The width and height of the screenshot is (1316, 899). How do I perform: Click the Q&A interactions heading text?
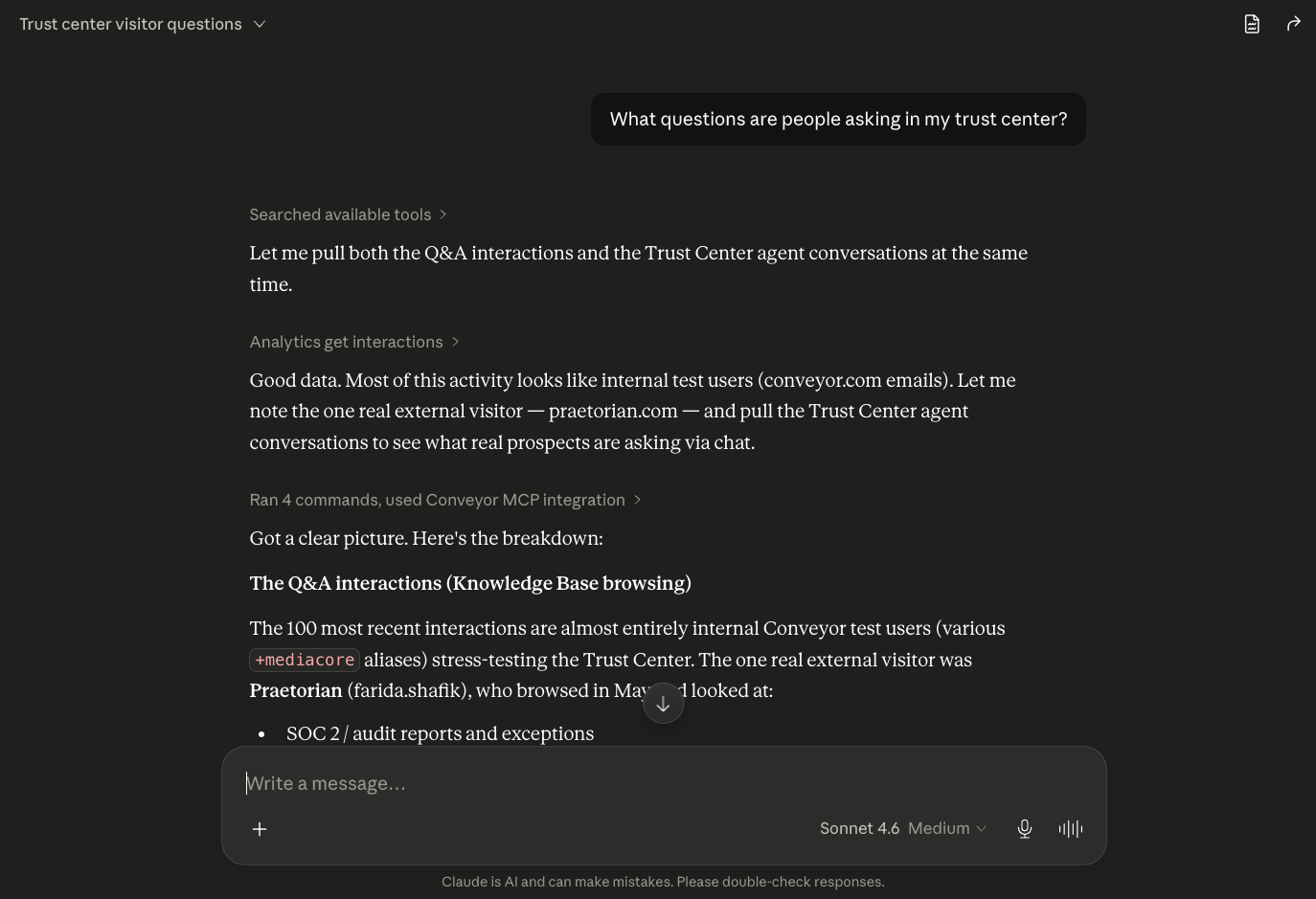pyautogui.click(x=470, y=583)
